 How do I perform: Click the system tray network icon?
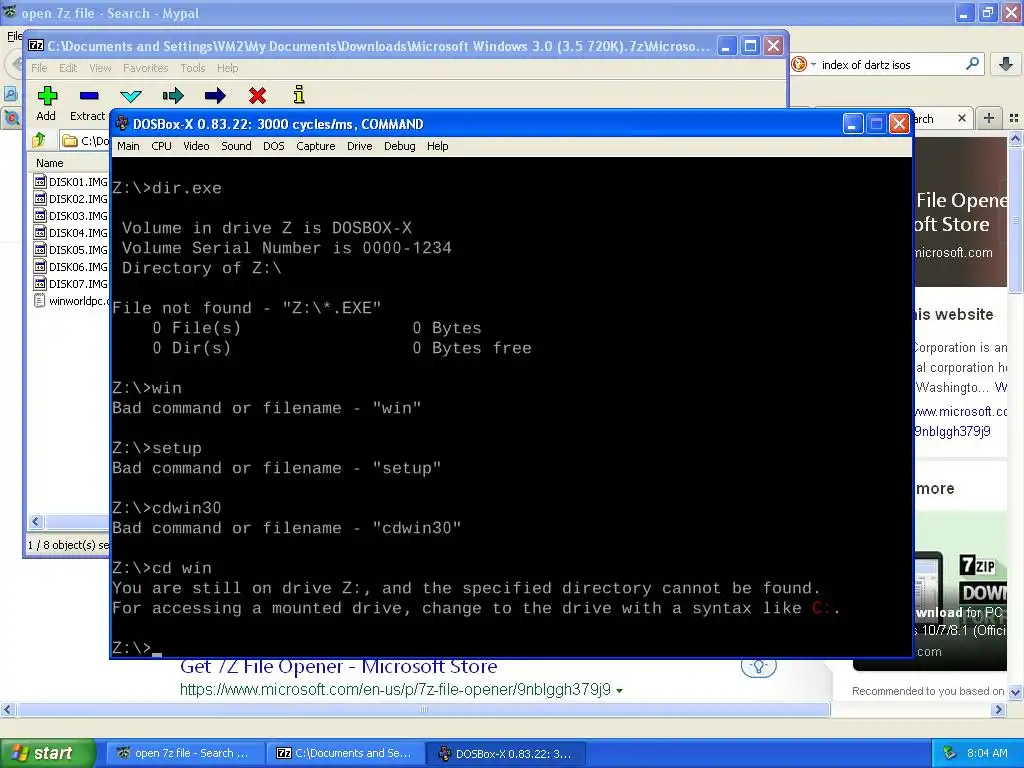tap(950, 753)
